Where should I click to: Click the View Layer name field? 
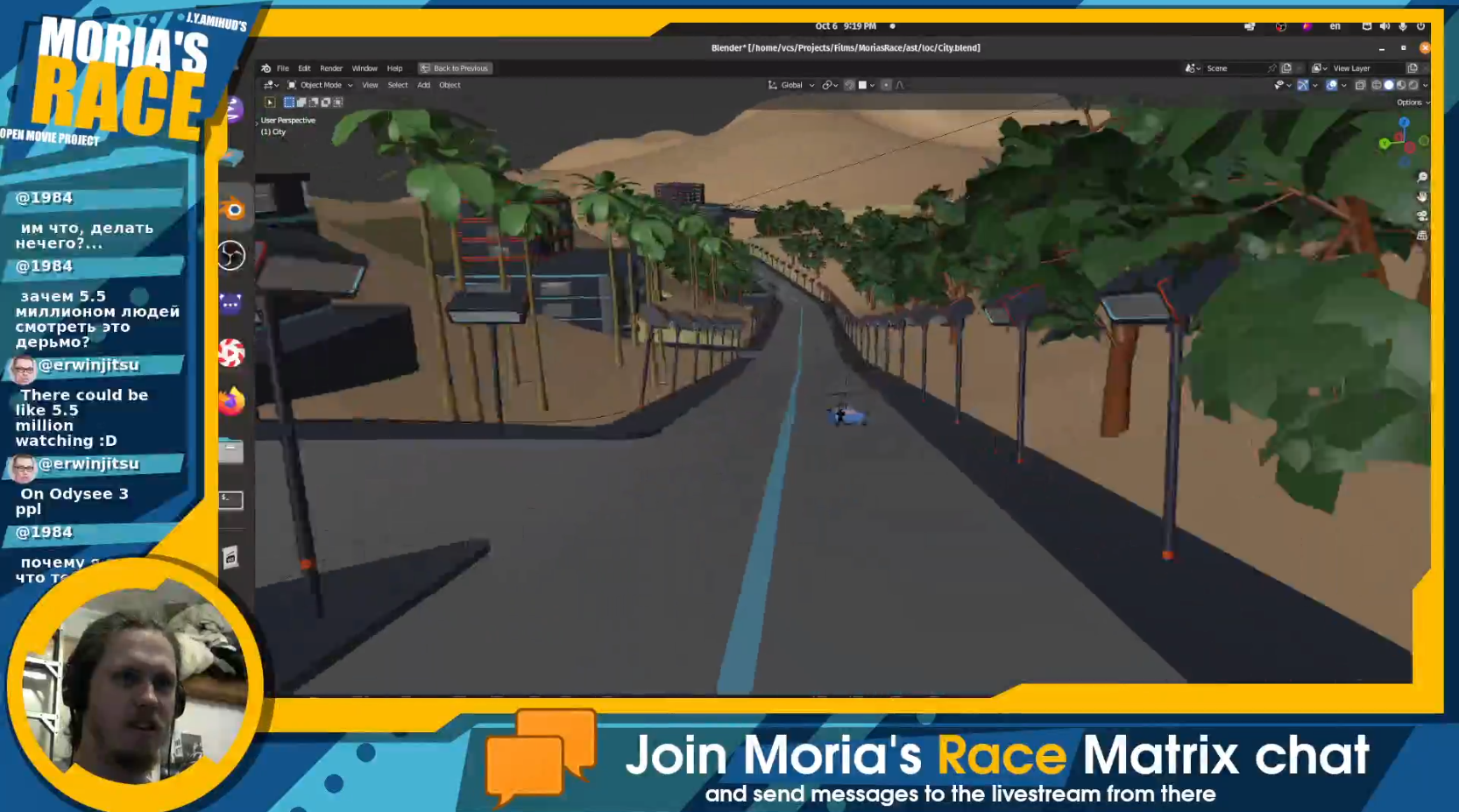[x=1365, y=68]
